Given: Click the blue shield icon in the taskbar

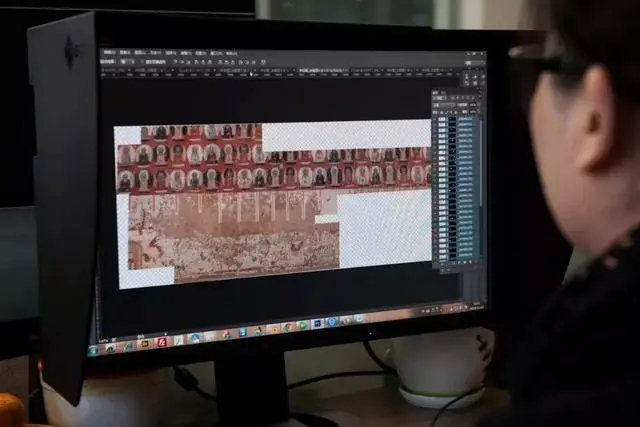Looking at the screenshot, I should 332,322.
